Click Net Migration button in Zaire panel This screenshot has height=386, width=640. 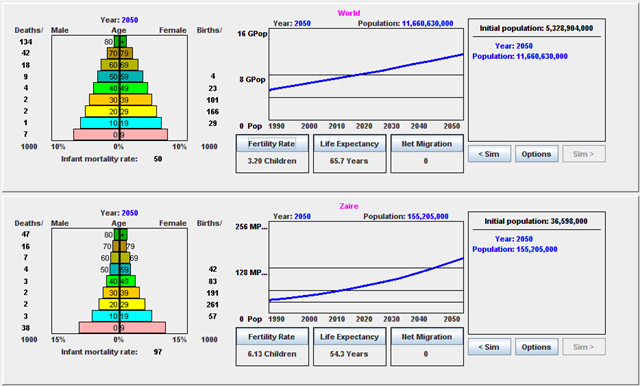[427, 337]
